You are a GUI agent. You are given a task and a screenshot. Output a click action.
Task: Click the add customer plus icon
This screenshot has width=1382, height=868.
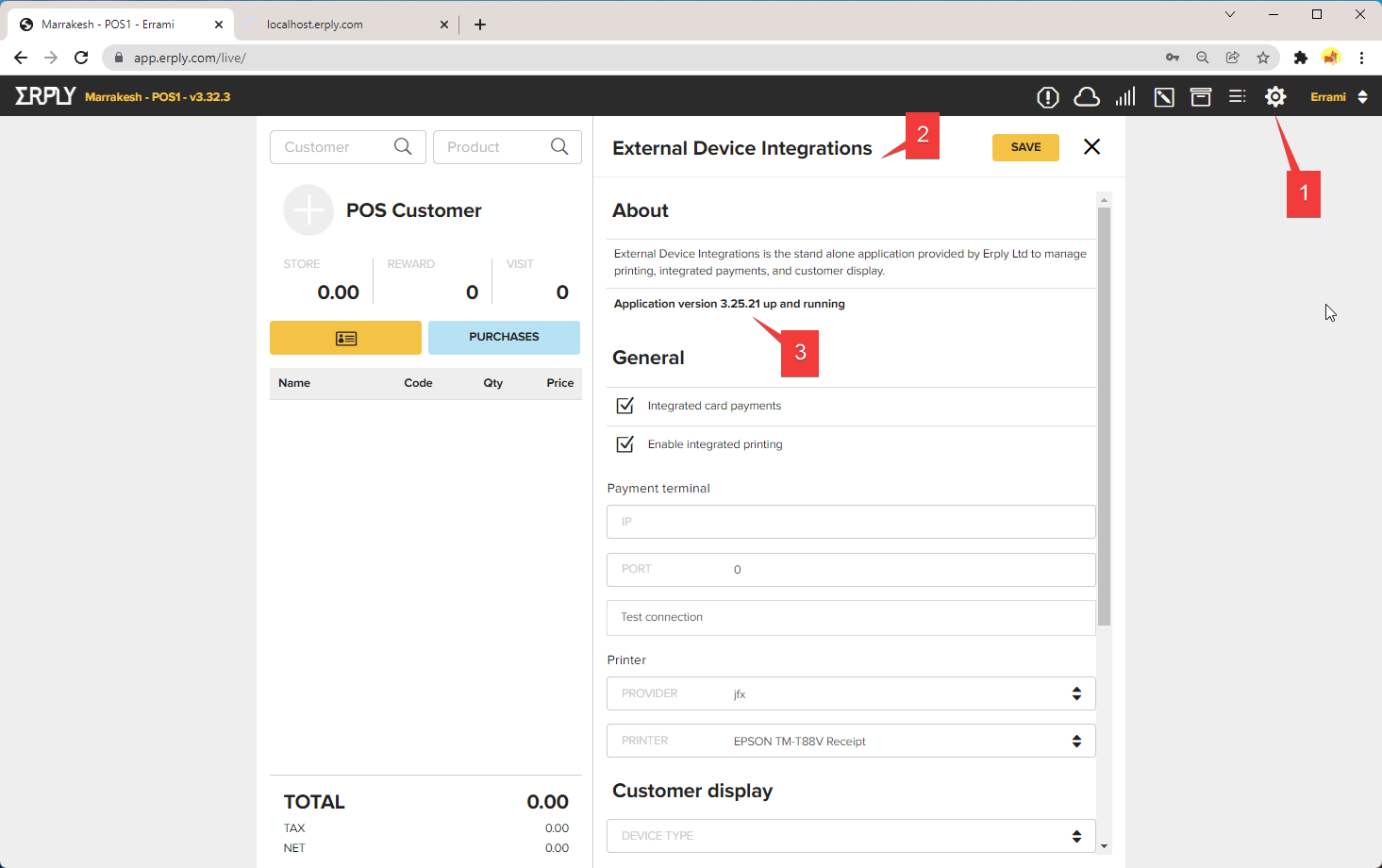(x=308, y=210)
